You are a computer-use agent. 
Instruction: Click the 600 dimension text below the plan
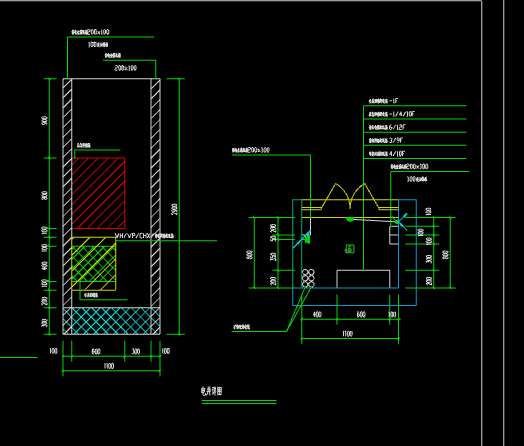[361, 314]
